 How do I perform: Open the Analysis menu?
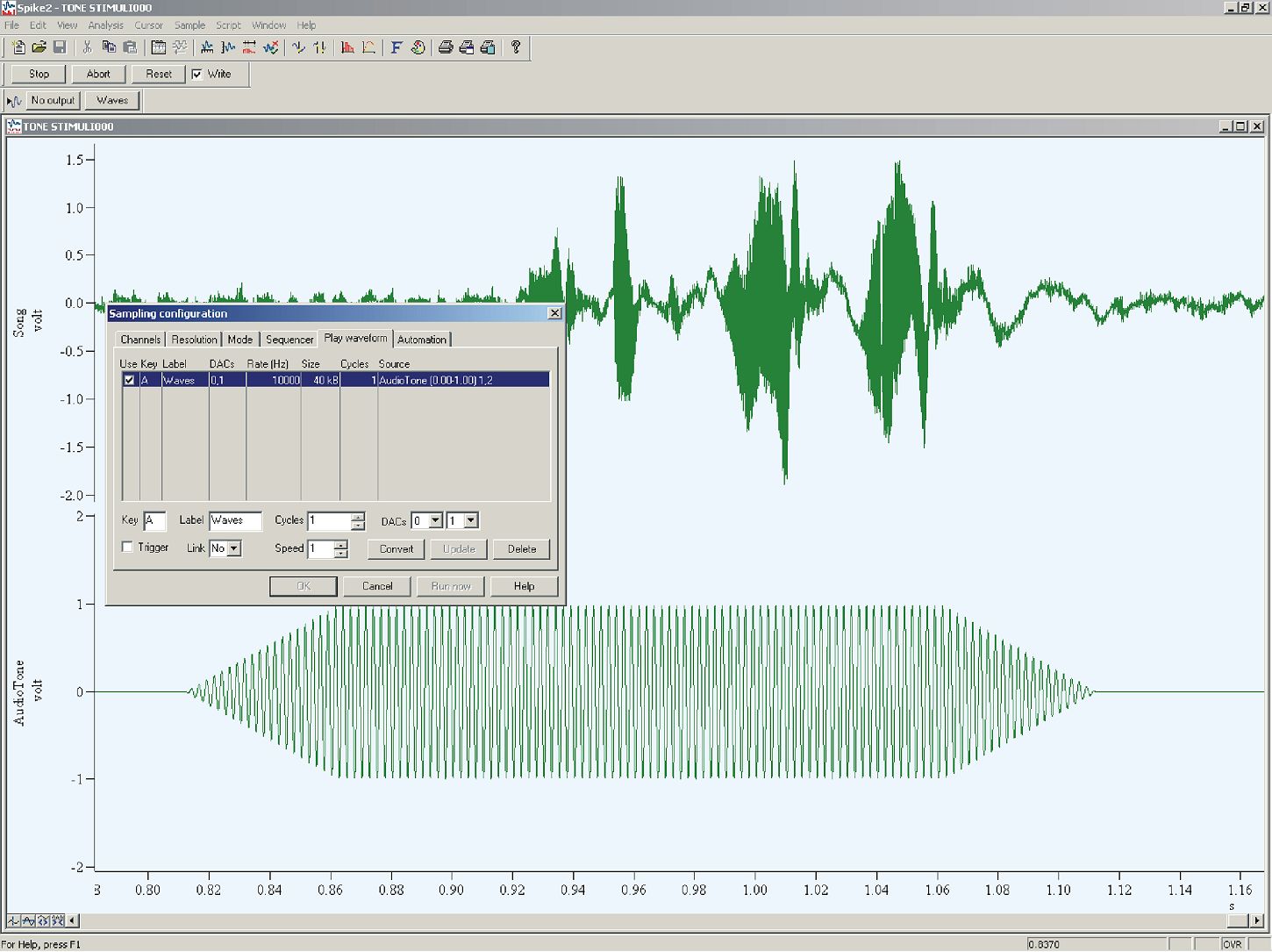(x=105, y=25)
